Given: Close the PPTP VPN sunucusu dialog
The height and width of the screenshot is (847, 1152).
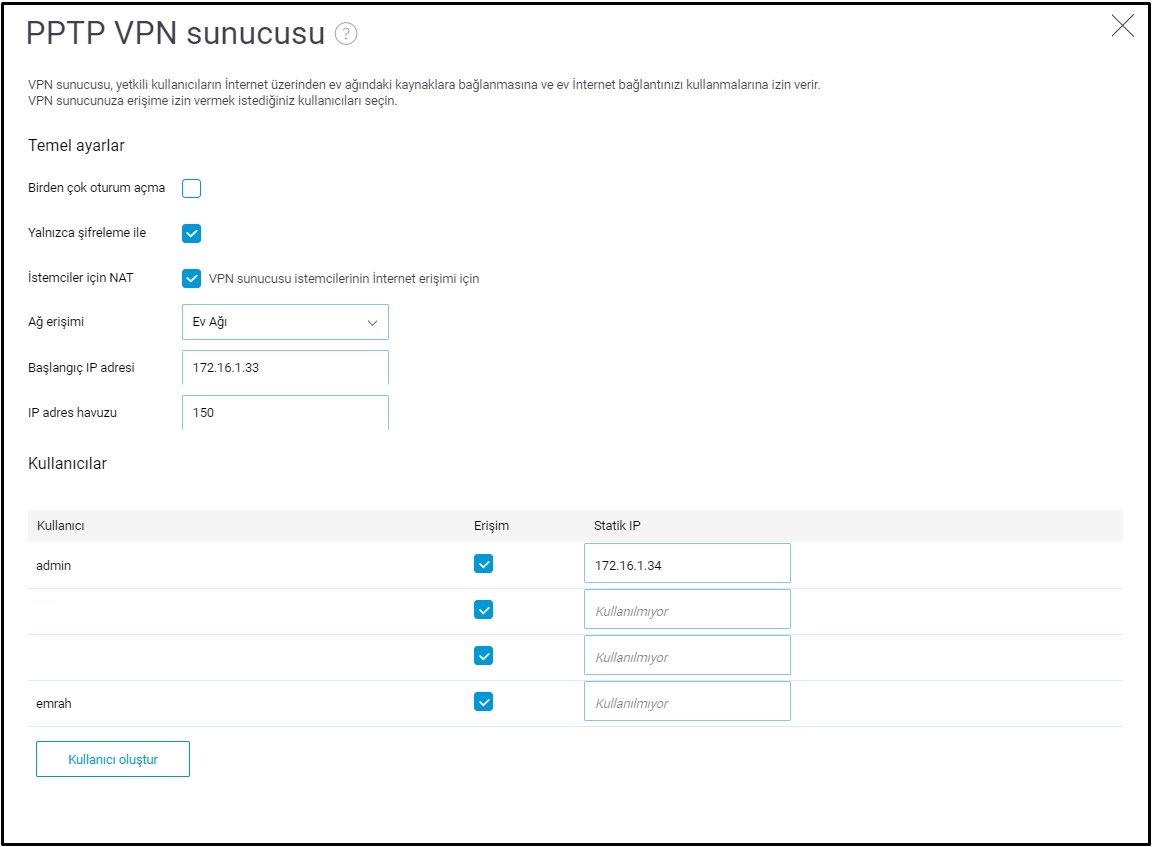Looking at the screenshot, I should pos(1122,27).
